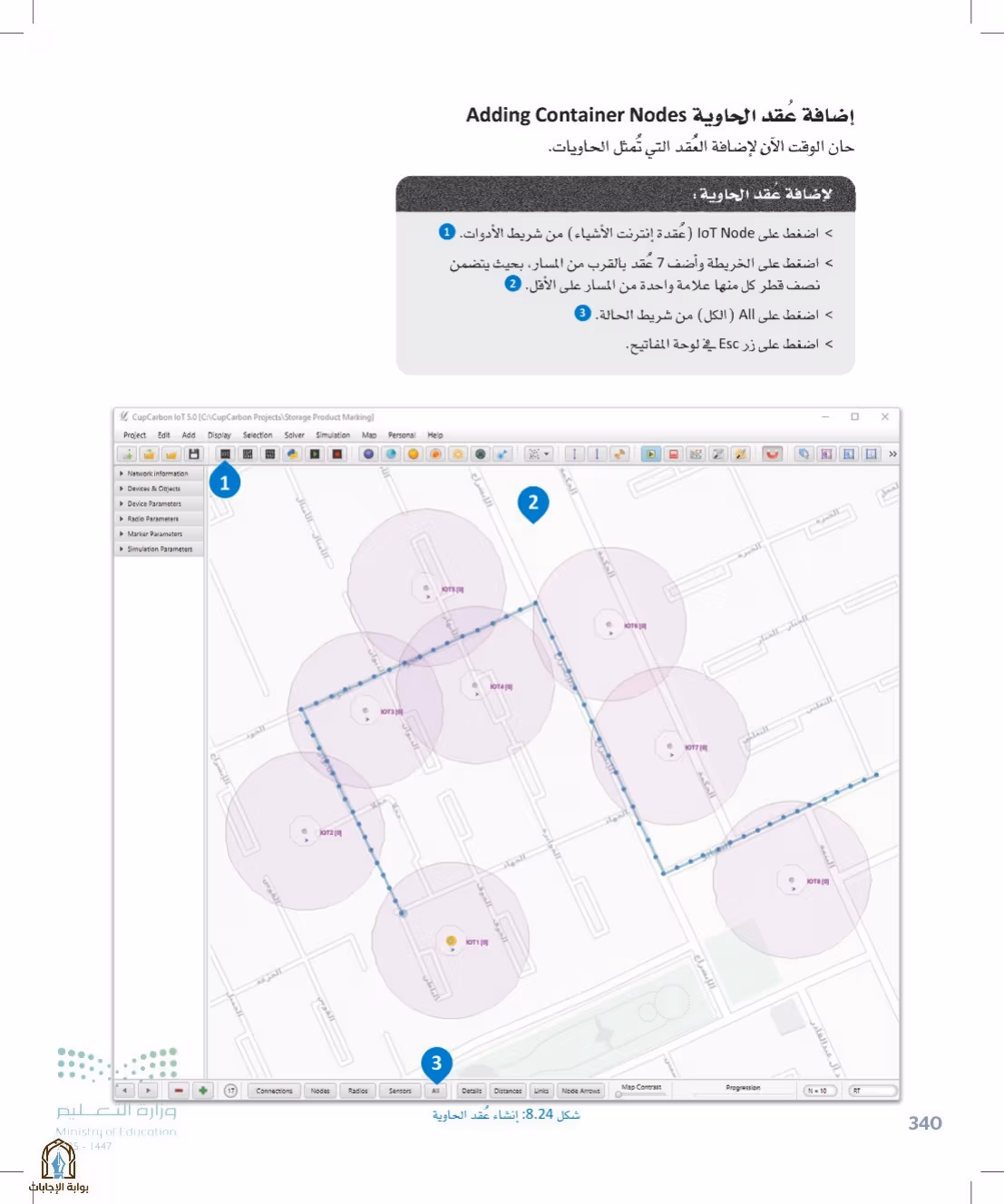Select the IoT Node tool, the first chip icon
Screen dimensions: 1004x1204
pos(226,454)
